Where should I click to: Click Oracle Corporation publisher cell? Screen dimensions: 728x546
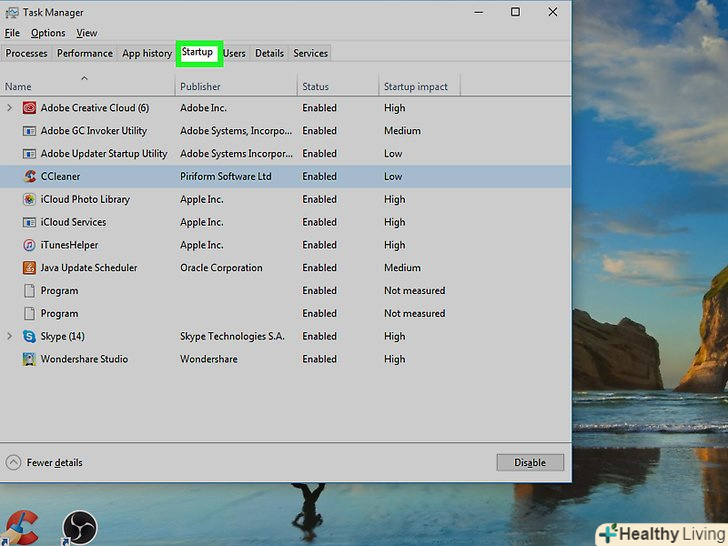point(221,268)
